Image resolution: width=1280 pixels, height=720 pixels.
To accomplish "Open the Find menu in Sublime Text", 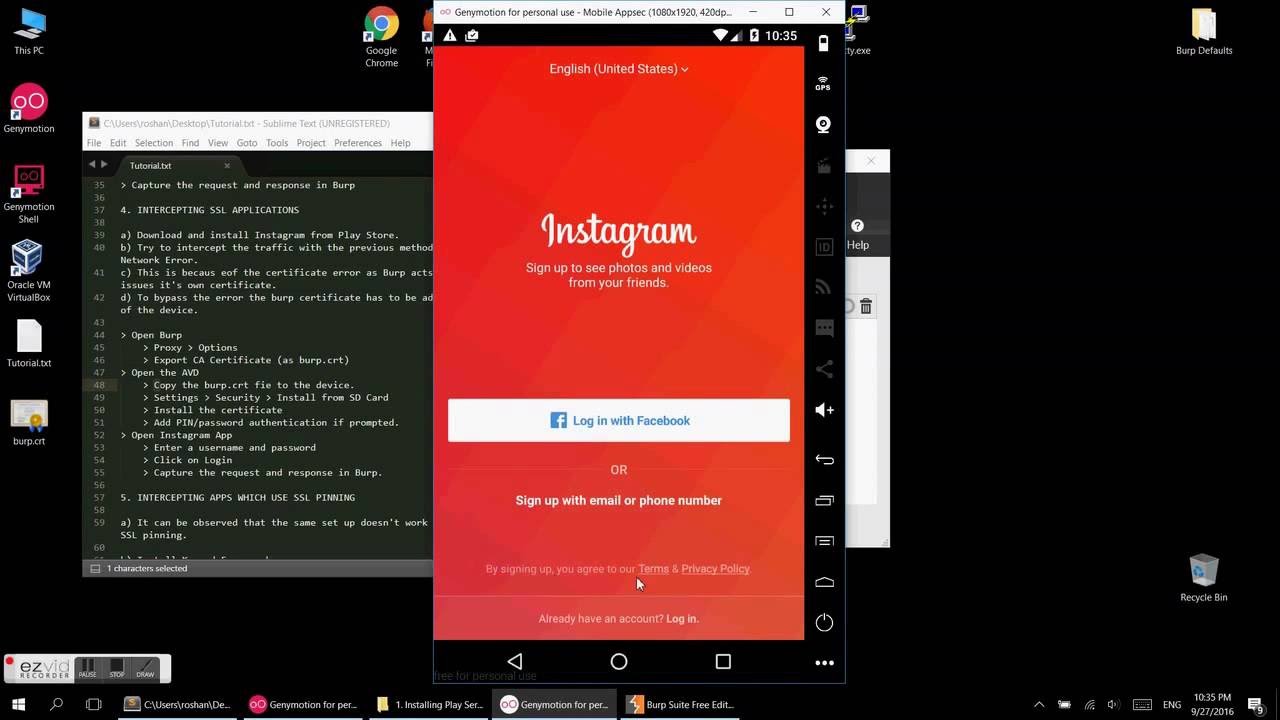I will point(190,143).
